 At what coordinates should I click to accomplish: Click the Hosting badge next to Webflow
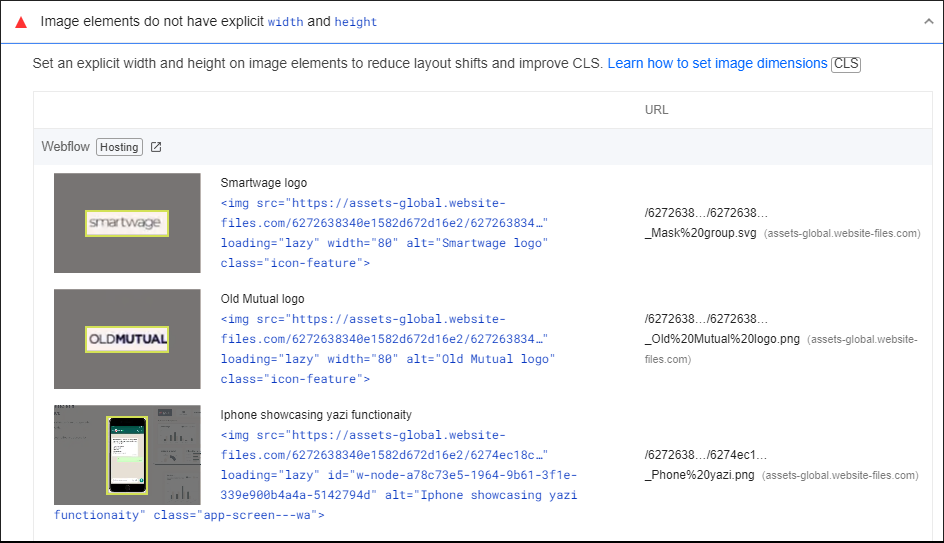pos(119,147)
